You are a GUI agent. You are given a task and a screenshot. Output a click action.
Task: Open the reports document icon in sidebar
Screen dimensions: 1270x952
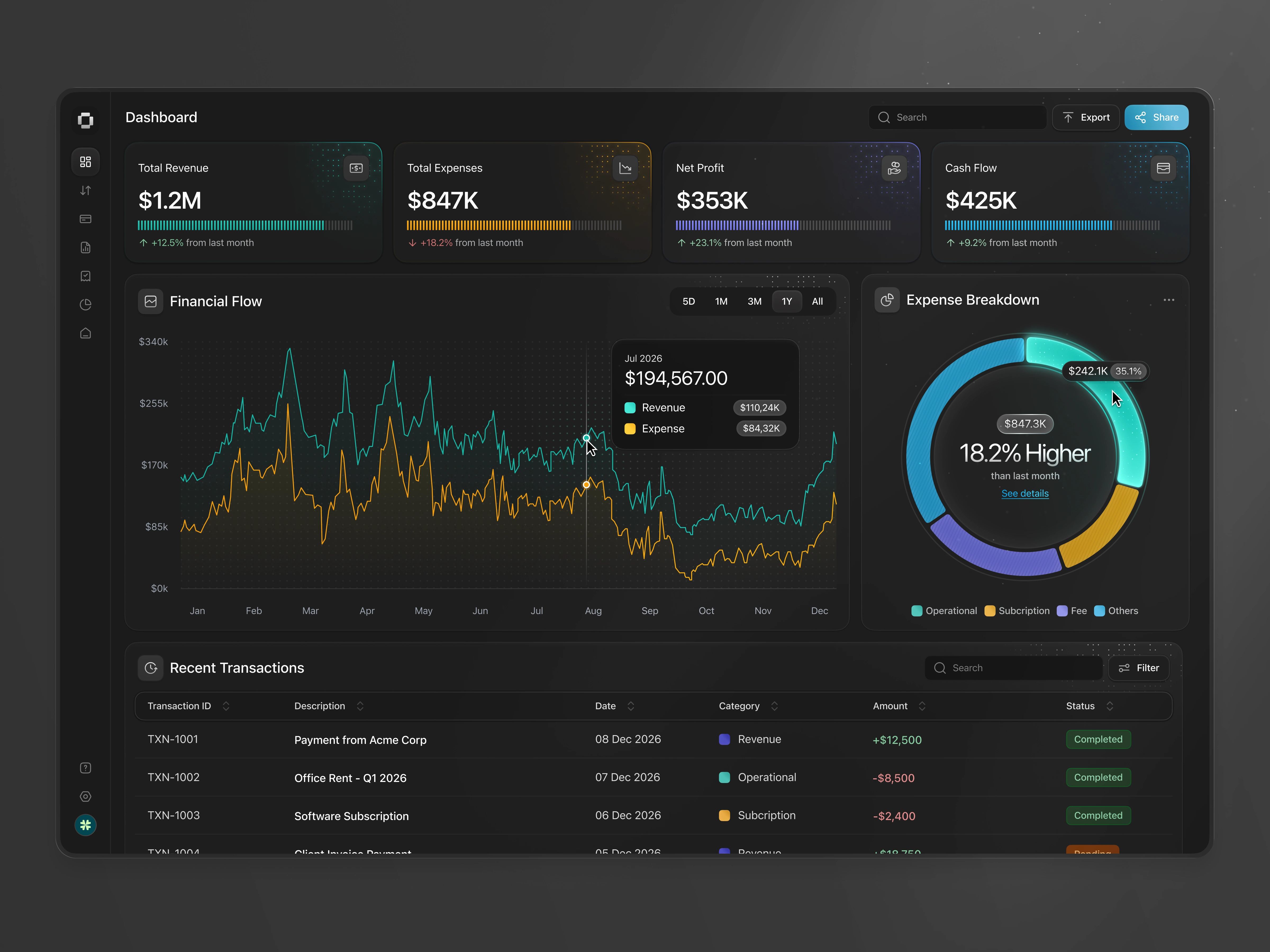[85, 248]
